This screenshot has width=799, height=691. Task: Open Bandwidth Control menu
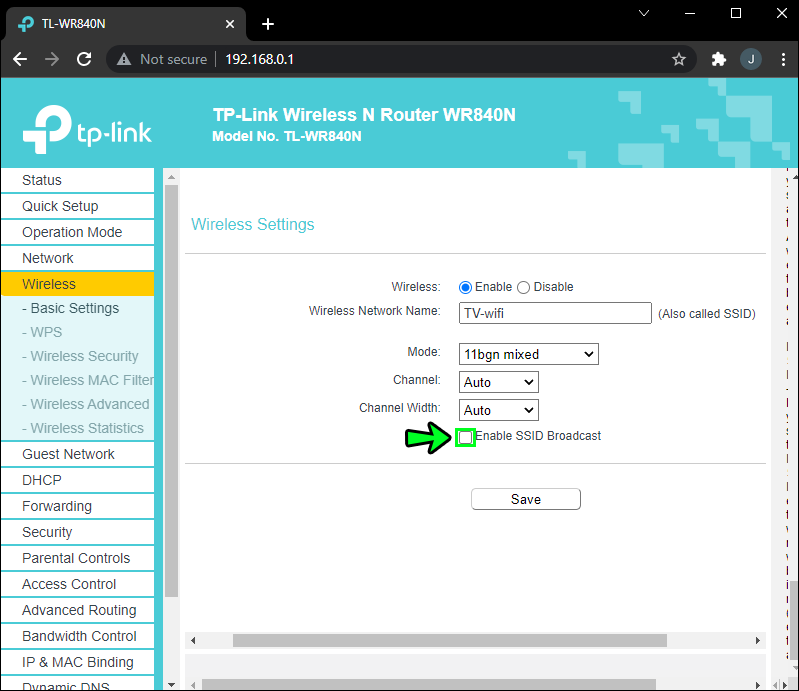pos(77,636)
